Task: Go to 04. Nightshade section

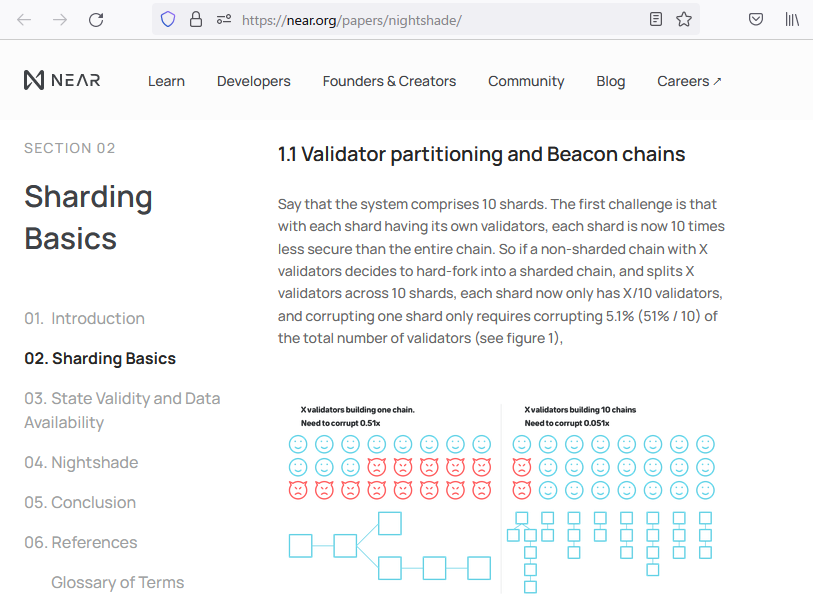Action: tap(81, 462)
